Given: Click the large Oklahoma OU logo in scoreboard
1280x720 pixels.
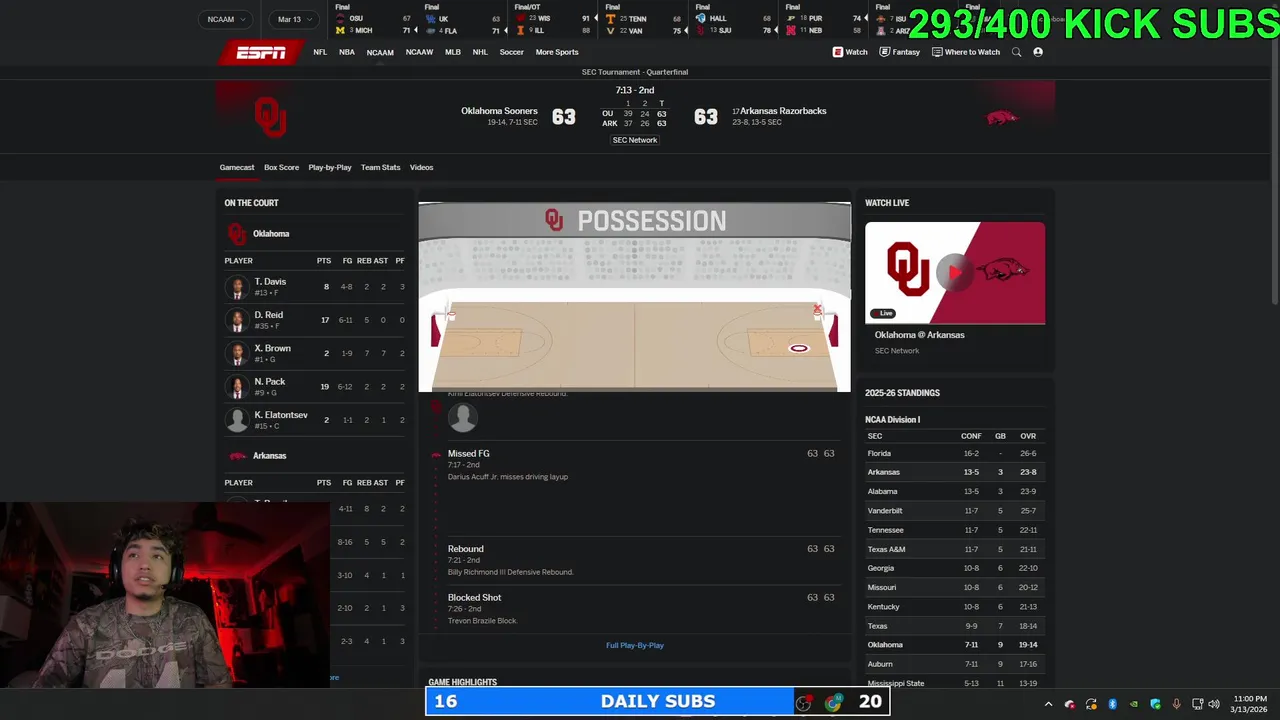Looking at the screenshot, I should [270, 117].
